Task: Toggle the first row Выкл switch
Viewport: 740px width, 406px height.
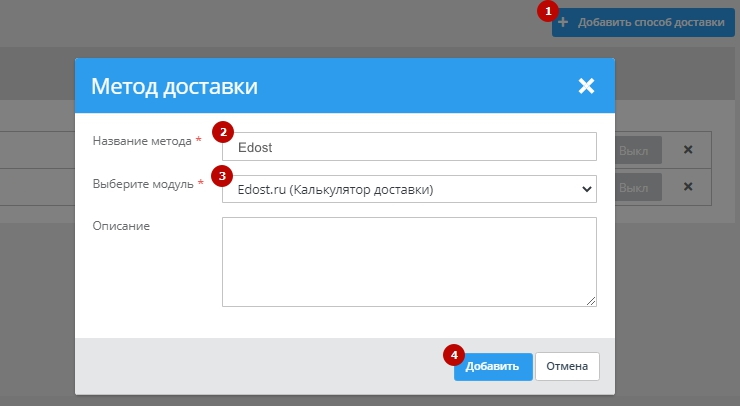Action: 633,150
